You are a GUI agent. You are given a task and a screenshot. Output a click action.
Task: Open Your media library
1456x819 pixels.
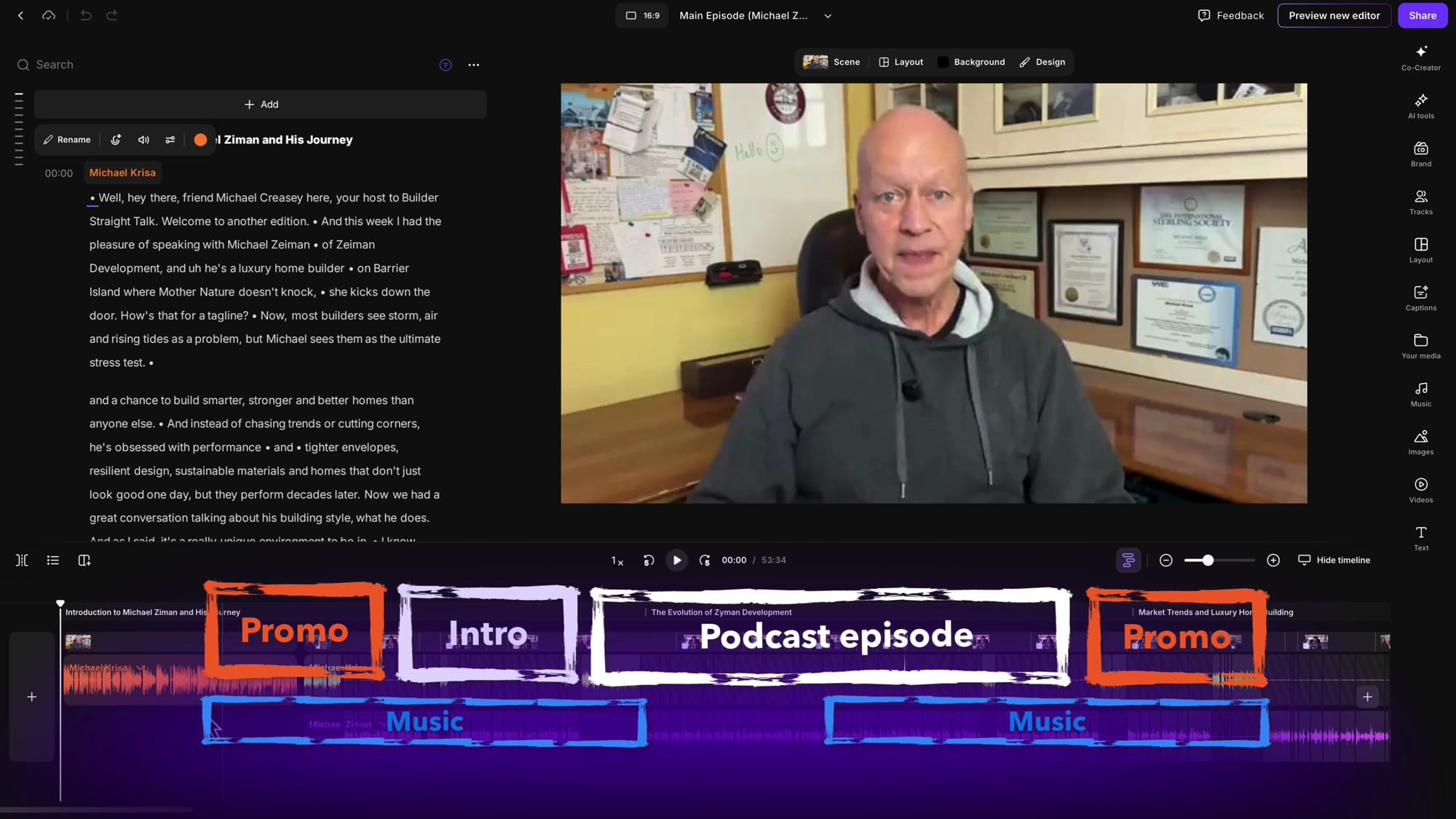click(x=1420, y=346)
